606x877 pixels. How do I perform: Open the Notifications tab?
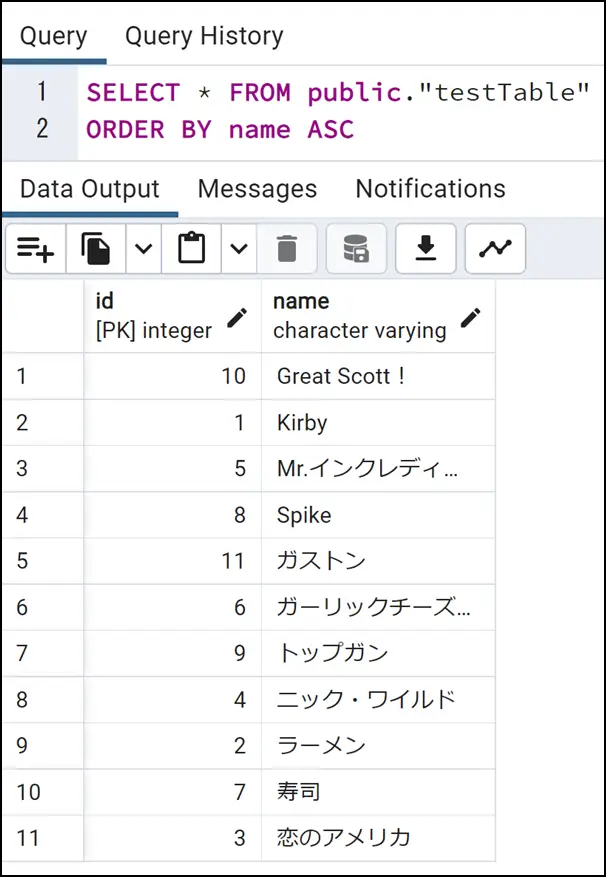pos(431,189)
